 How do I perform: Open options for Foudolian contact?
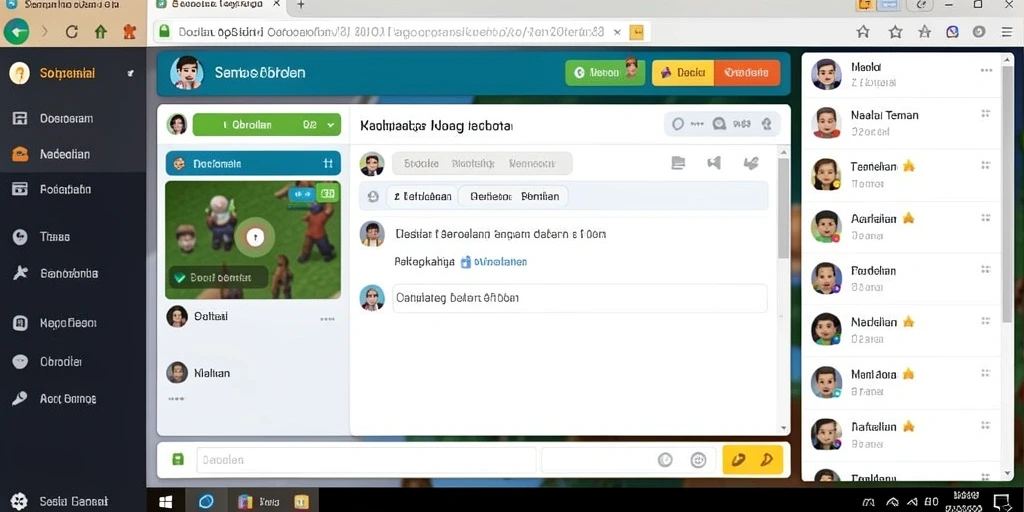[985, 270]
